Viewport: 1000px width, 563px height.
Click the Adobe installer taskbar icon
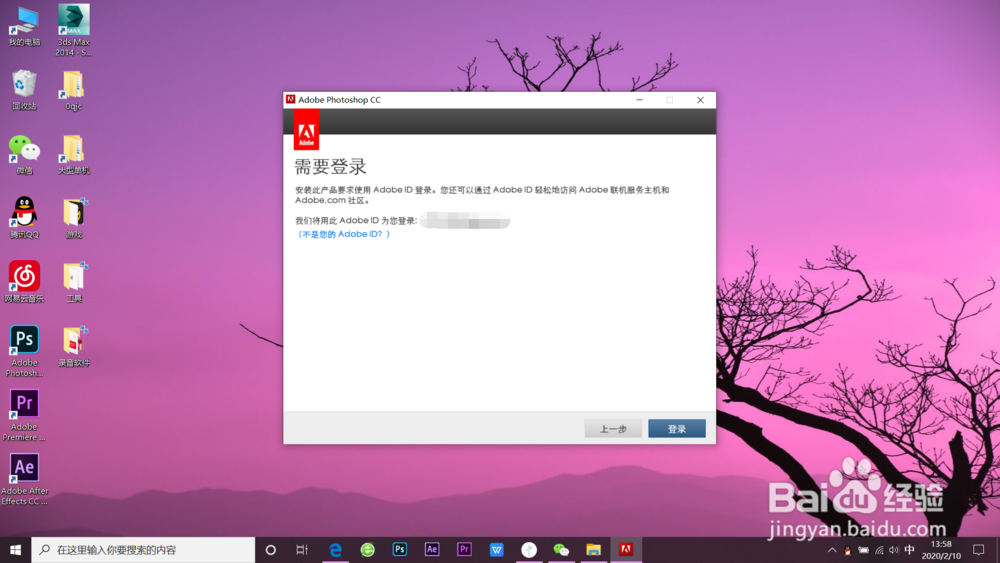click(x=626, y=550)
